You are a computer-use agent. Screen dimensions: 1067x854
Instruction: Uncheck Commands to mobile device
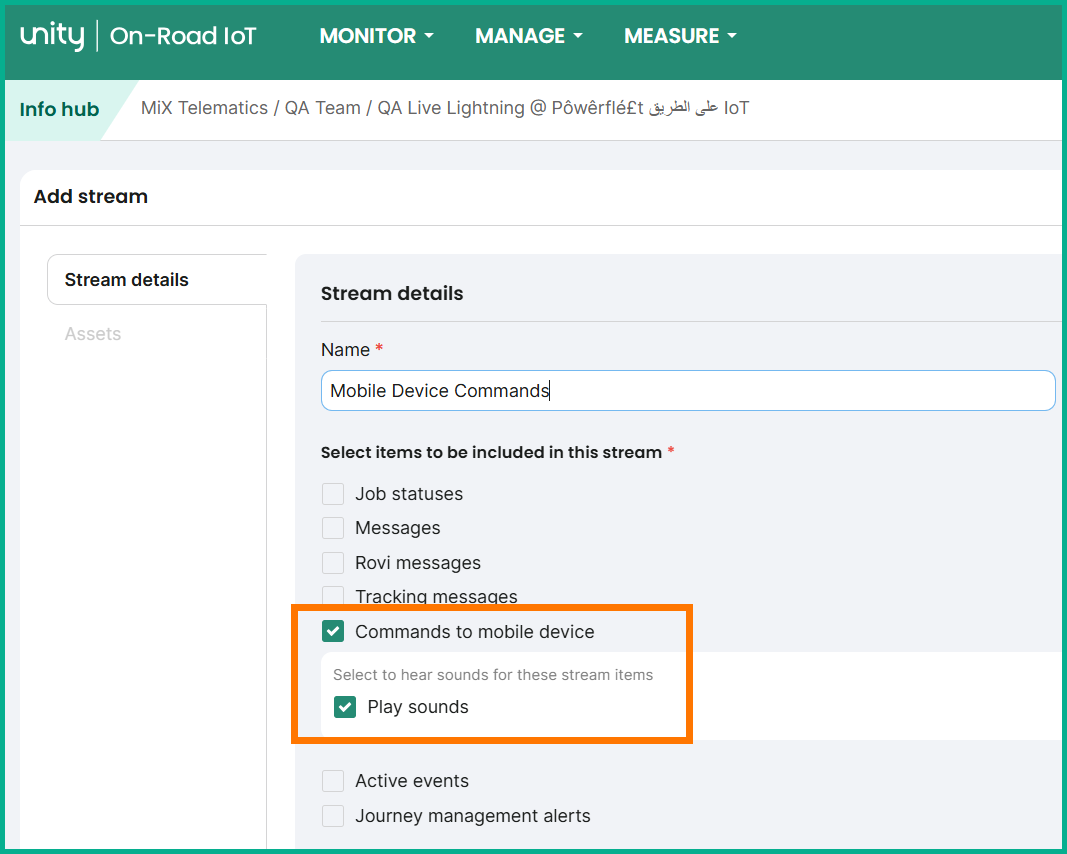pyautogui.click(x=333, y=632)
